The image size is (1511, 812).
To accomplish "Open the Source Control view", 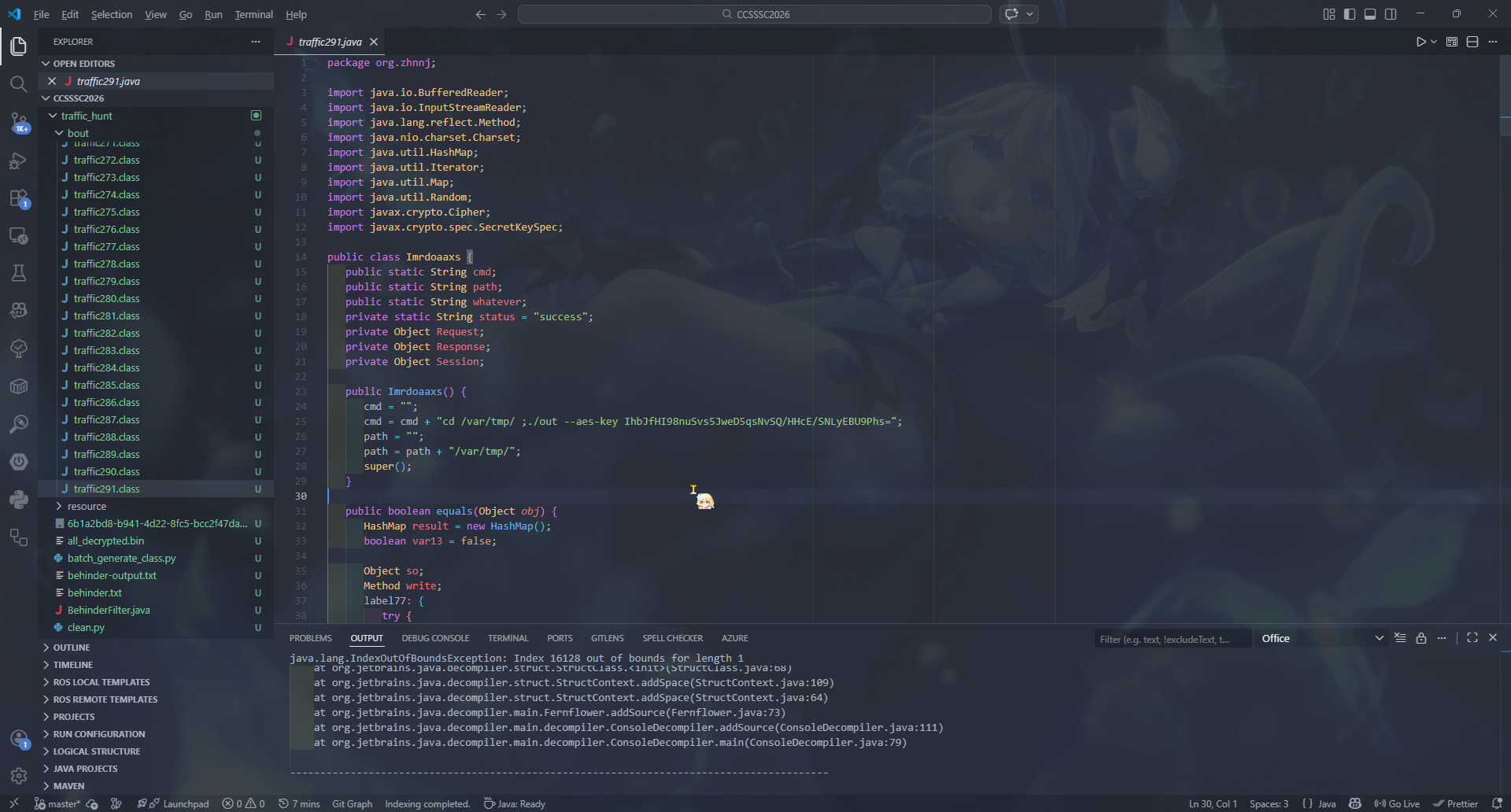I will point(19,123).
